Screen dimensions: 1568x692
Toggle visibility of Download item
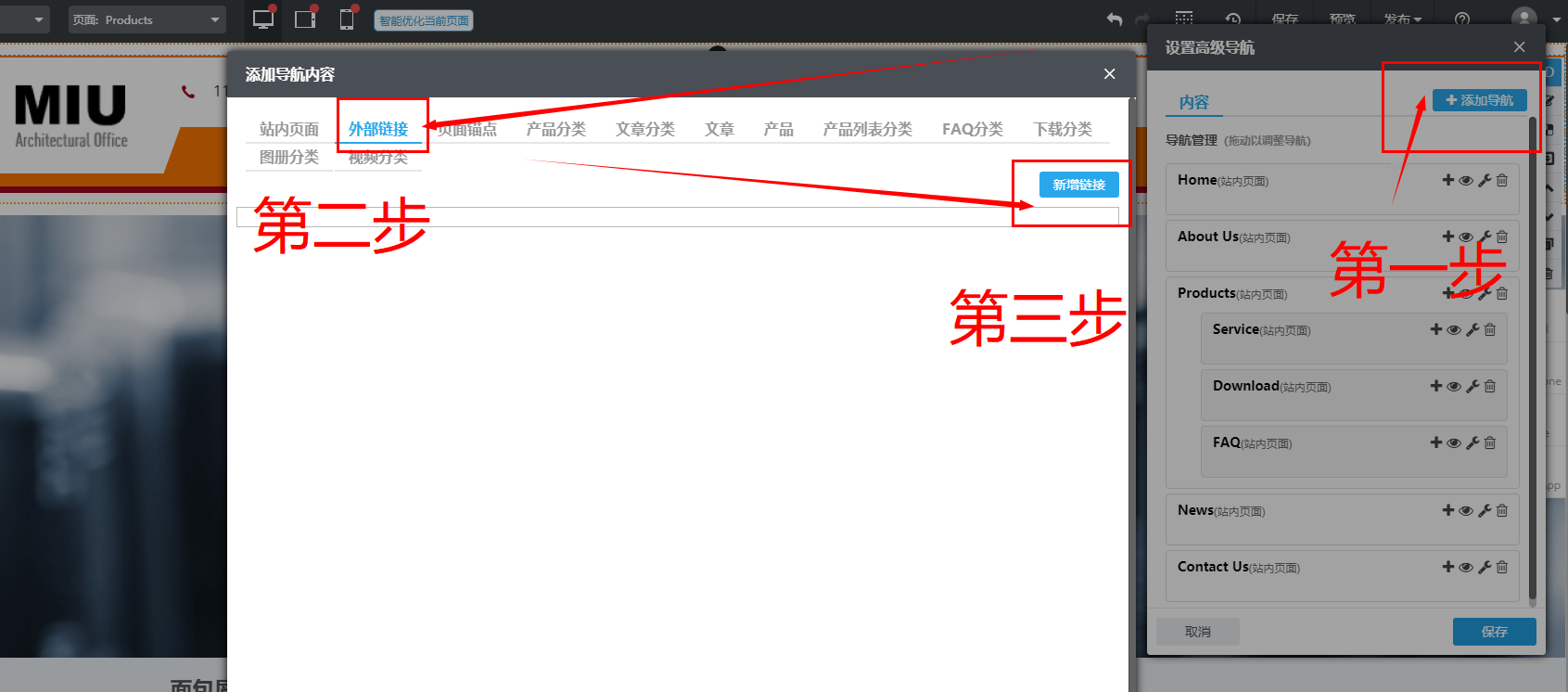click(1454, 387)
